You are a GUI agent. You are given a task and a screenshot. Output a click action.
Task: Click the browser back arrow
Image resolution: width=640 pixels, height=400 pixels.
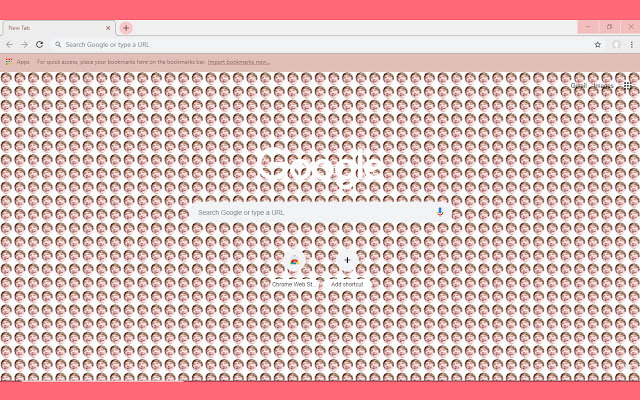[9, 44]
